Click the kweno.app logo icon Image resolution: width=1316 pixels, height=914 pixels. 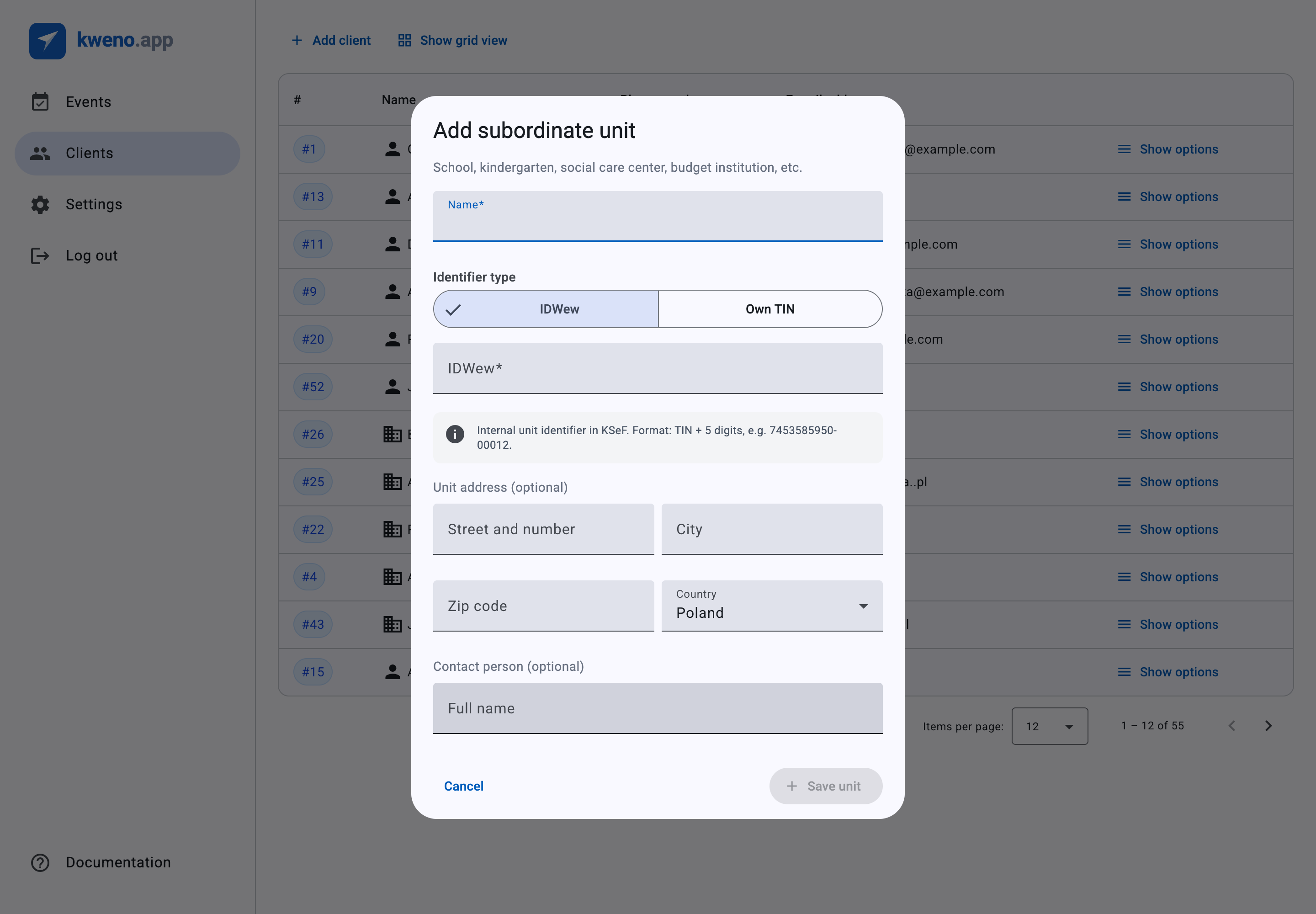(x=48, y=41)
